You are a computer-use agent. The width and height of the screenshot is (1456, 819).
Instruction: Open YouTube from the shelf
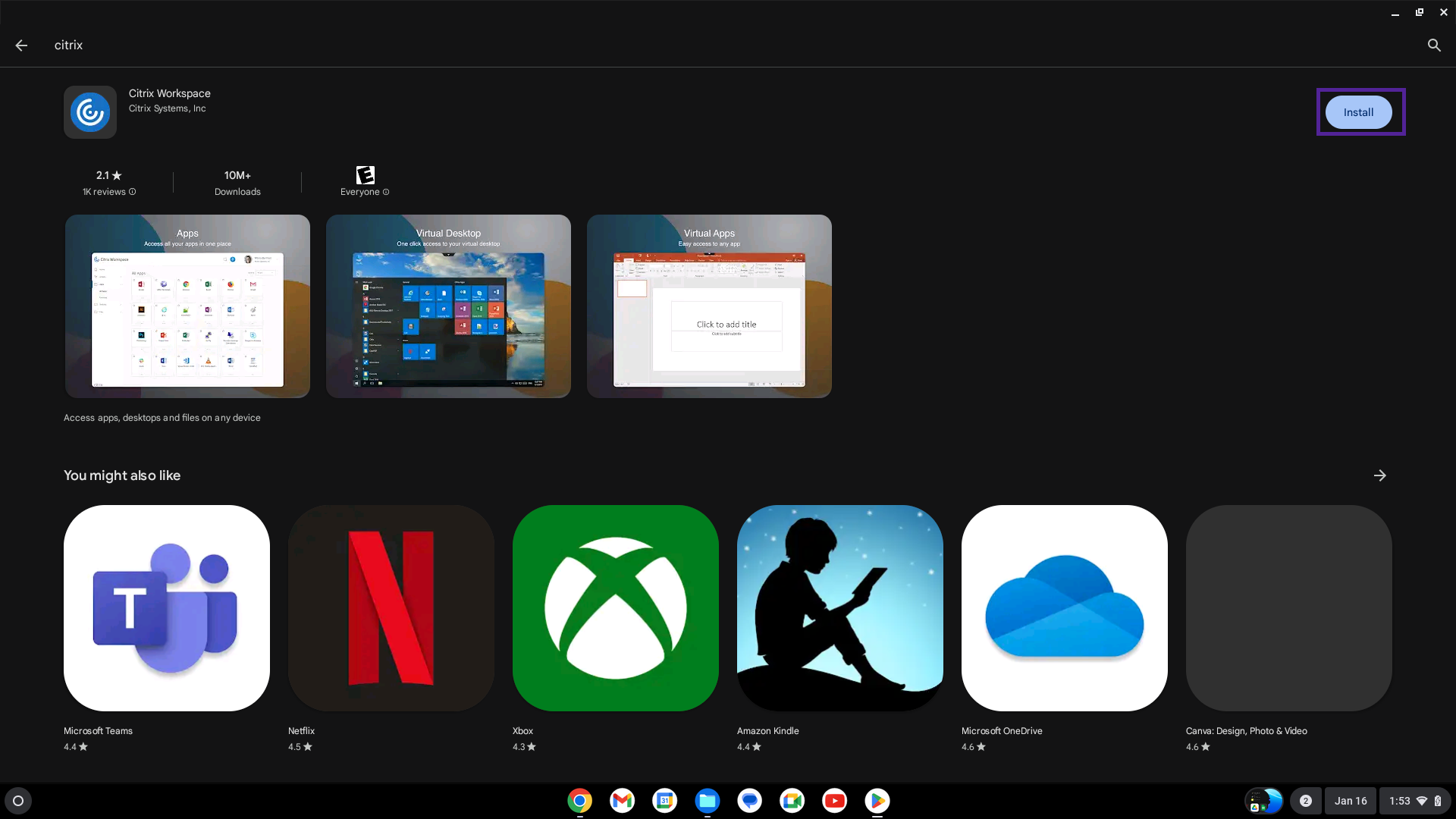(x=834, y=801)
